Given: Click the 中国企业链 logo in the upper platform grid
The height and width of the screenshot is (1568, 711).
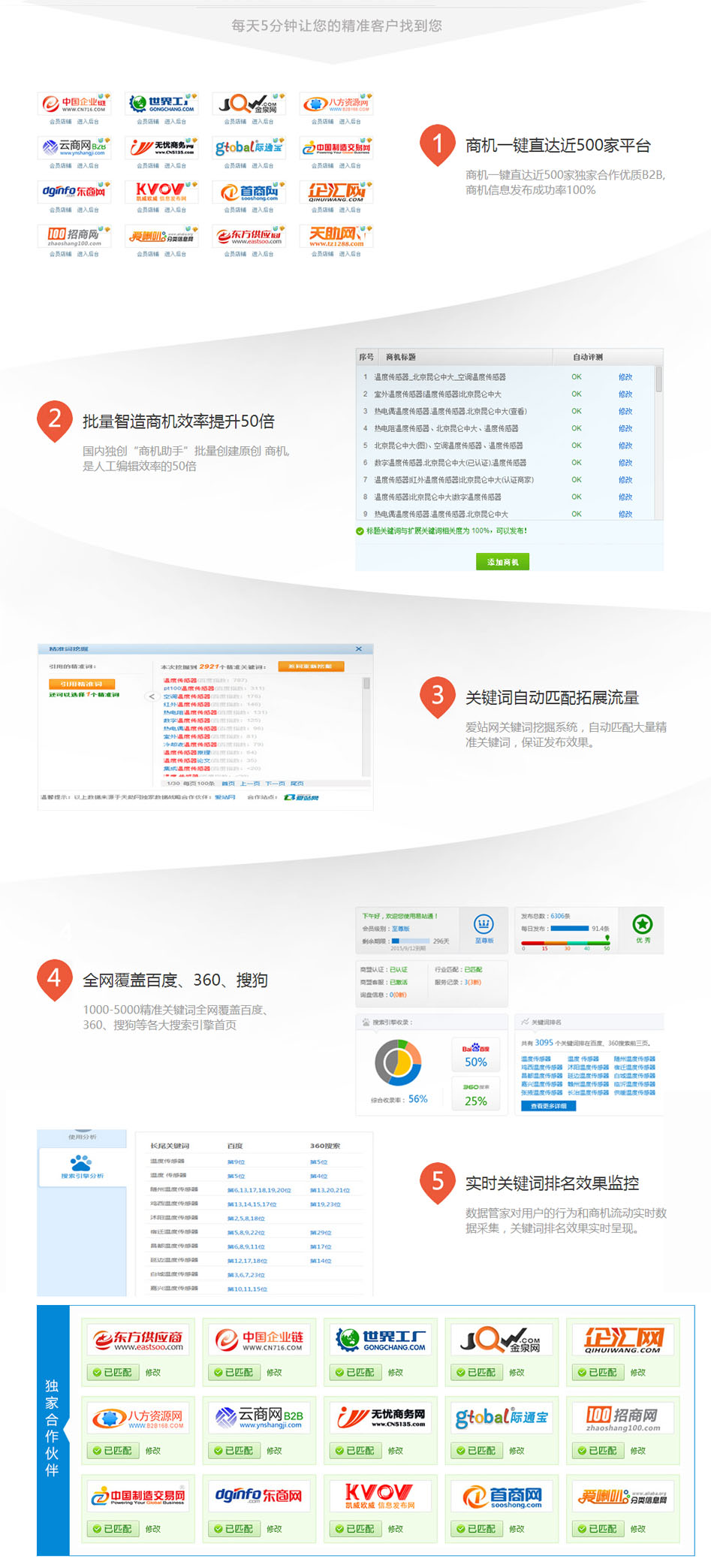Looking at the screenshot, I should coord(74,104).
